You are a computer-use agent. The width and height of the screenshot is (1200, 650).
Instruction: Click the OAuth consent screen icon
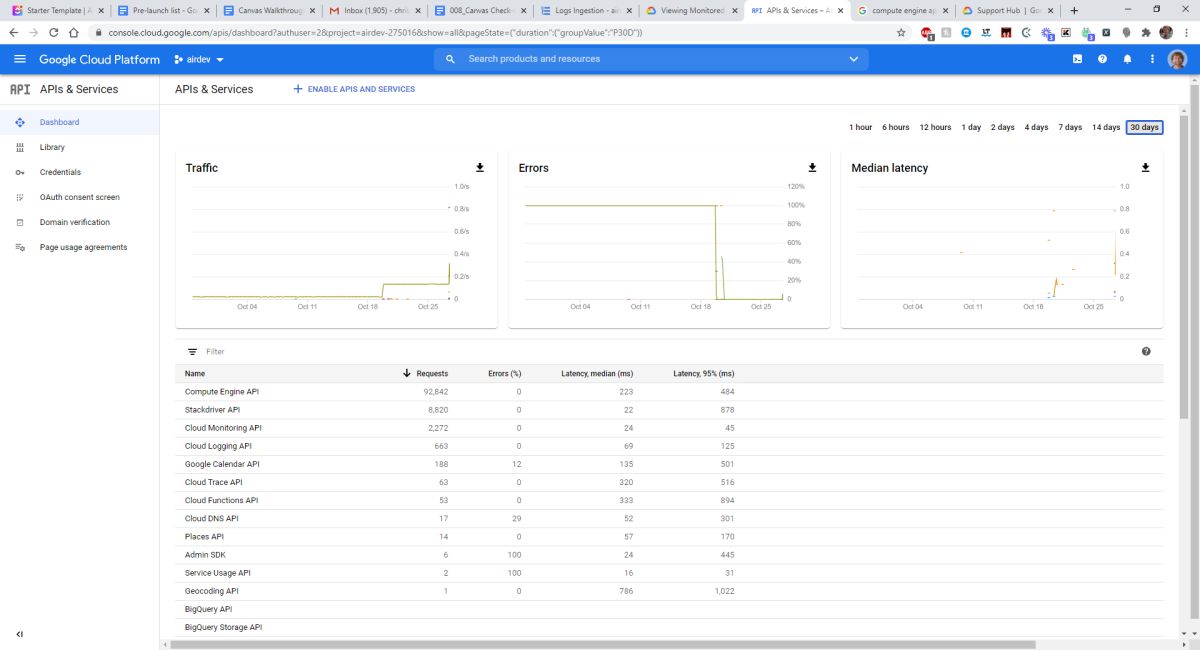(20, 197)
